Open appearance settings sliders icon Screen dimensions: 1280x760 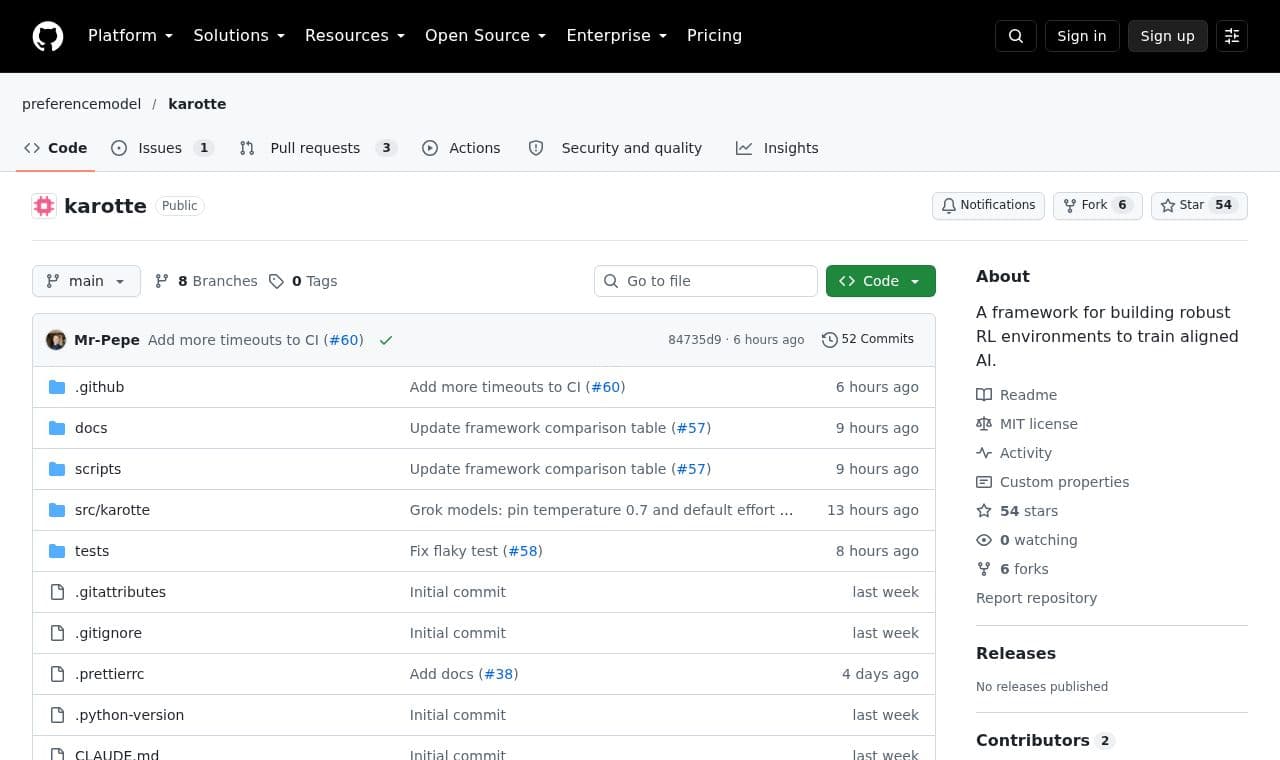pyautogui.click(x=1232, y=36)
